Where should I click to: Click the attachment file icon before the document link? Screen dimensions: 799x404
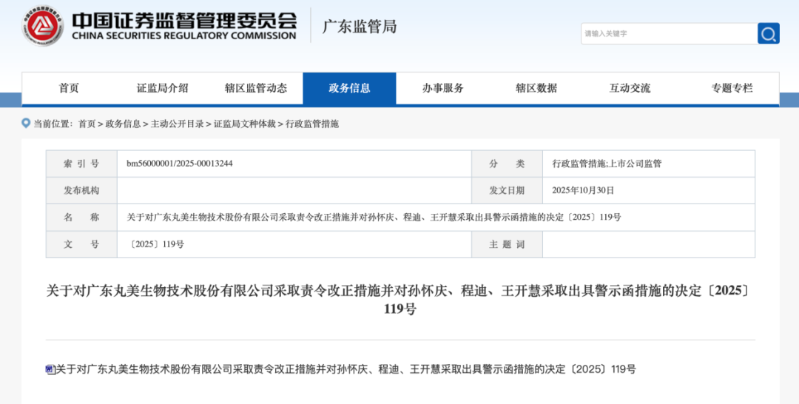(x=50, y=370)
